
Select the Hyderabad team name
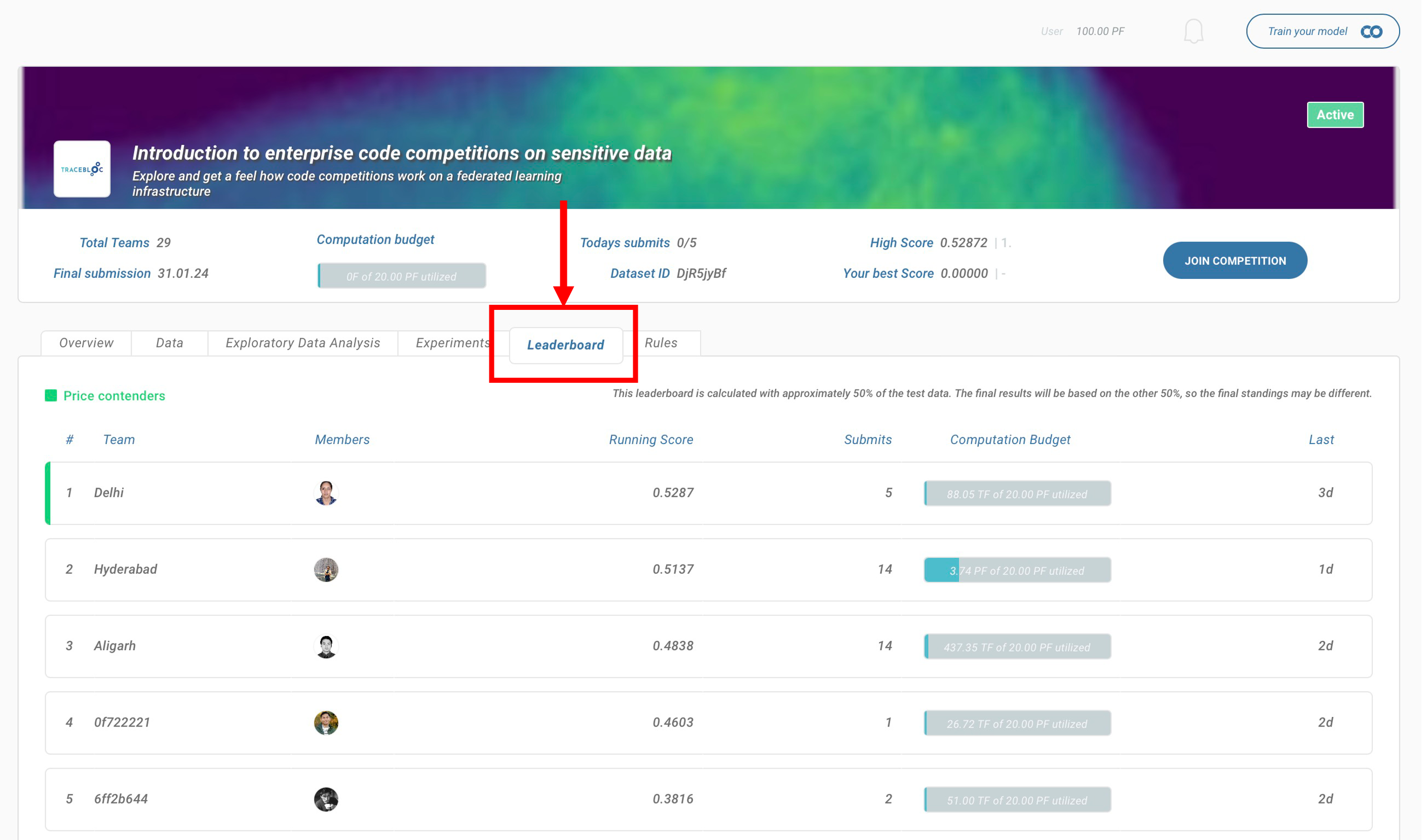pyautogui.click(x=126, y=569)
